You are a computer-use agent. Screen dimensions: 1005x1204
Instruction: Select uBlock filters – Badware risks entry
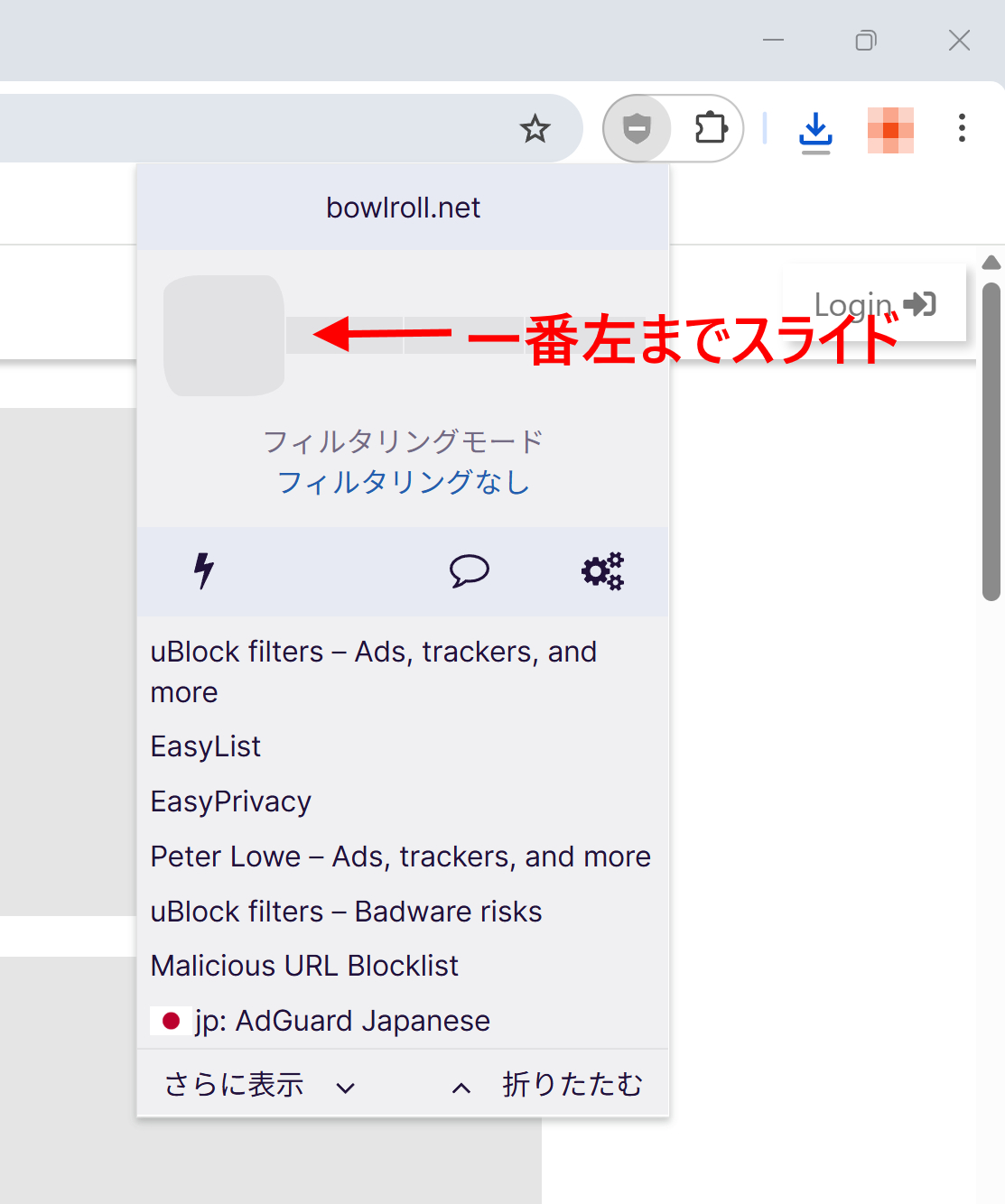[x=347, y=912]
